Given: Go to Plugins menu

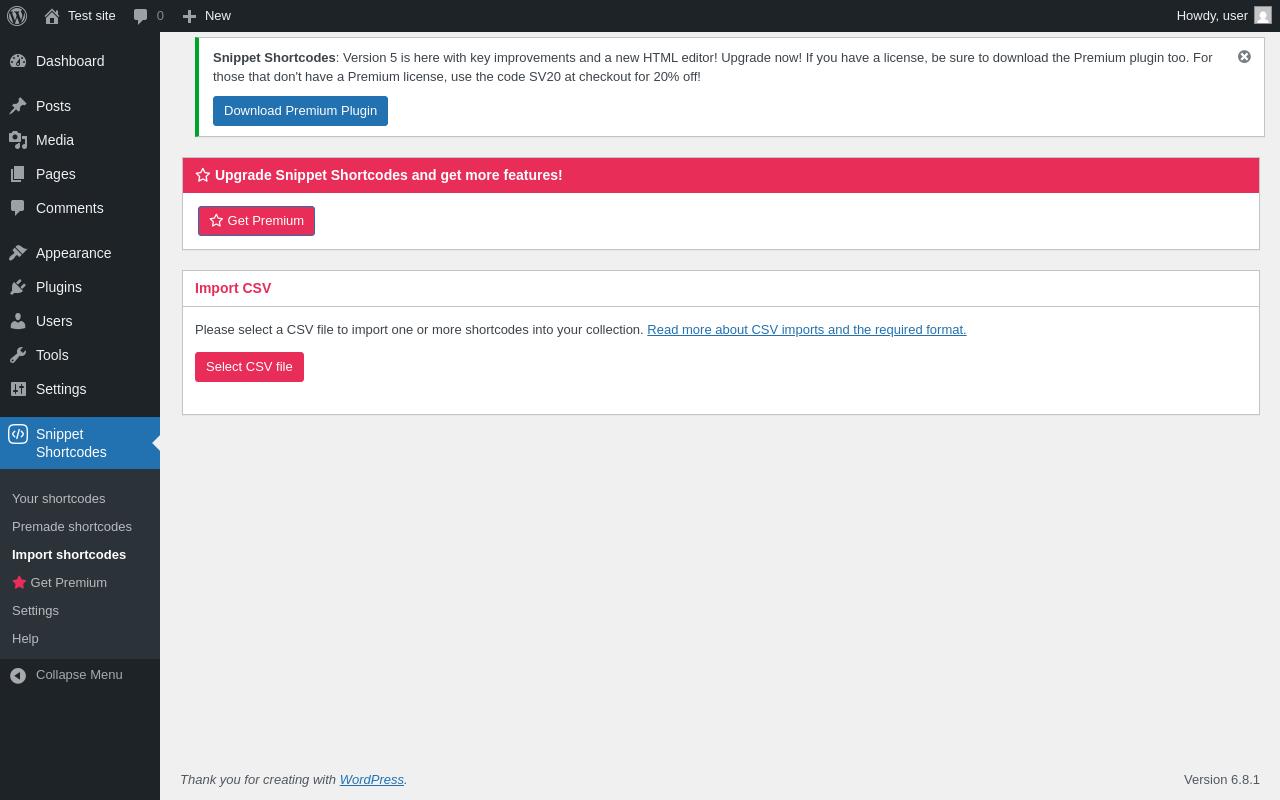Looking at the screenshot, I should 59,287.
